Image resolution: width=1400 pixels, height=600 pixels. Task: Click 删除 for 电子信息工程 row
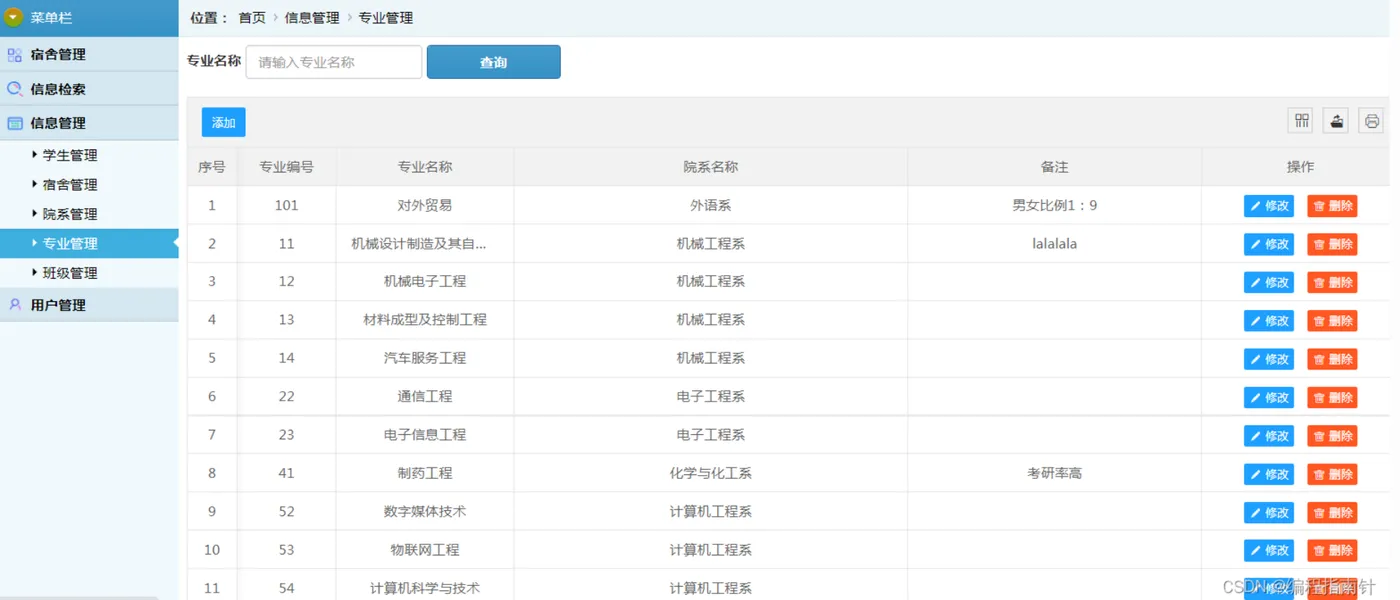1332,436
